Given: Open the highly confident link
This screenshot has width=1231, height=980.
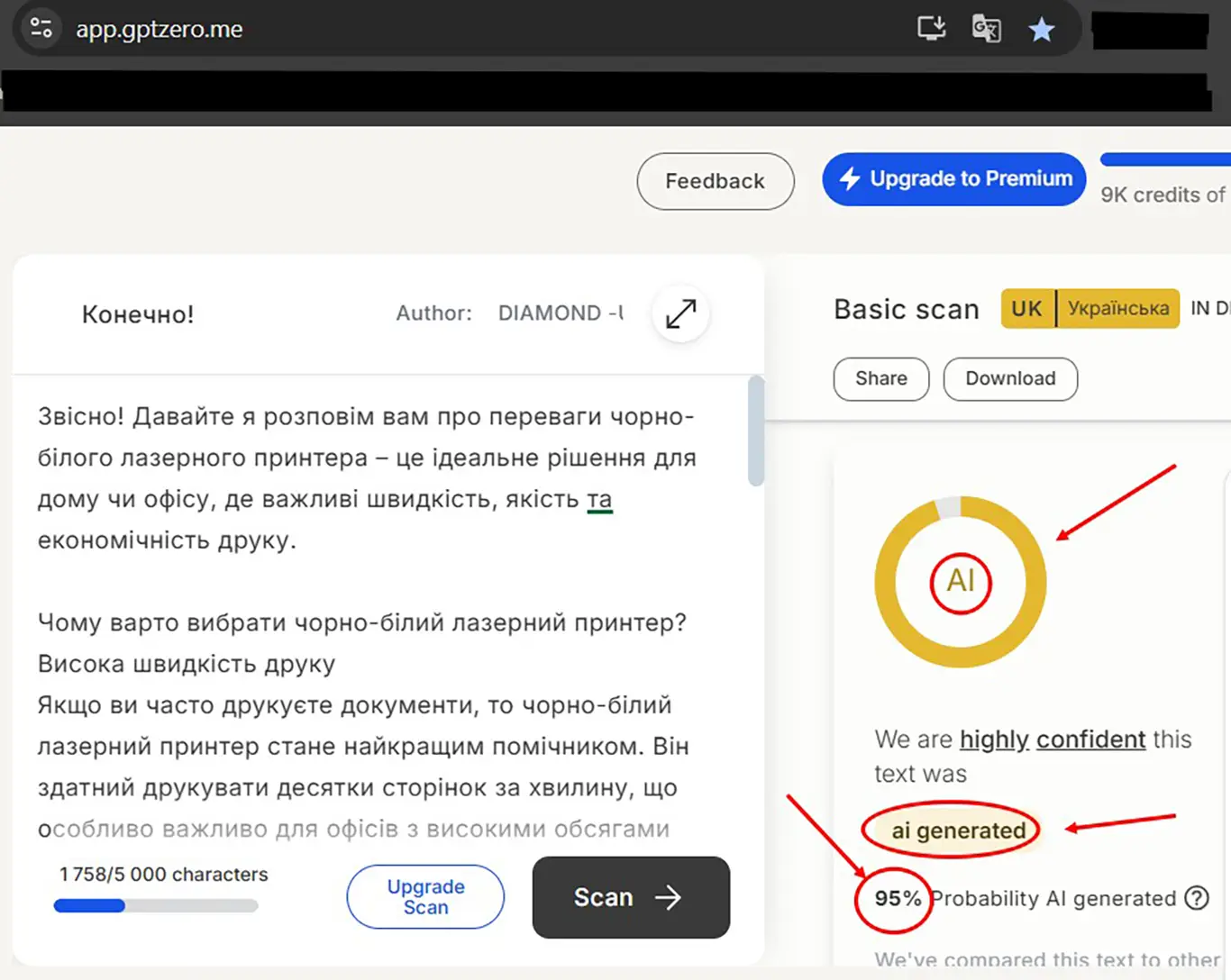Looking at the screenshot, I should coord(1052,740).
